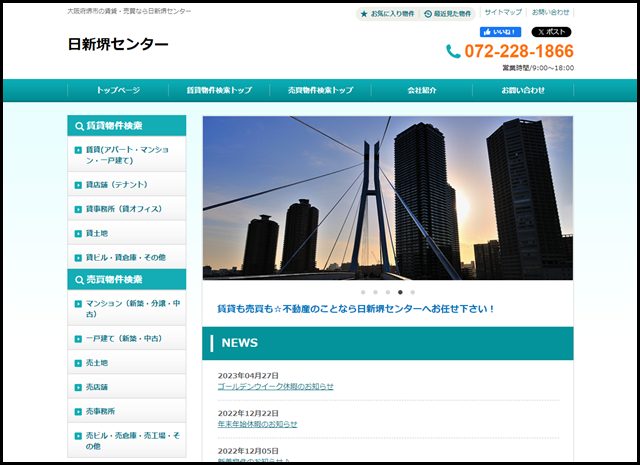The height and width of the screenshot is (465, 640).
Task: Click the X ポスト share button
Action: 551,32
